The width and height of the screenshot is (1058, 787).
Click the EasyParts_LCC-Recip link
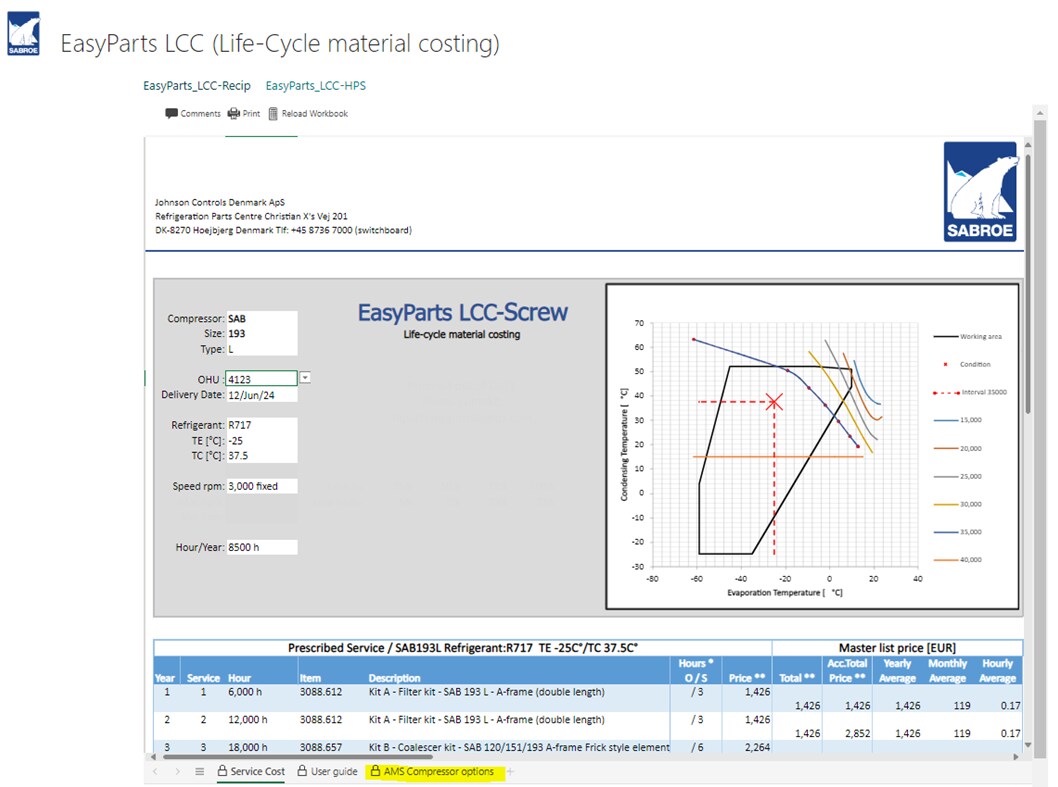[x=196, y=85]
